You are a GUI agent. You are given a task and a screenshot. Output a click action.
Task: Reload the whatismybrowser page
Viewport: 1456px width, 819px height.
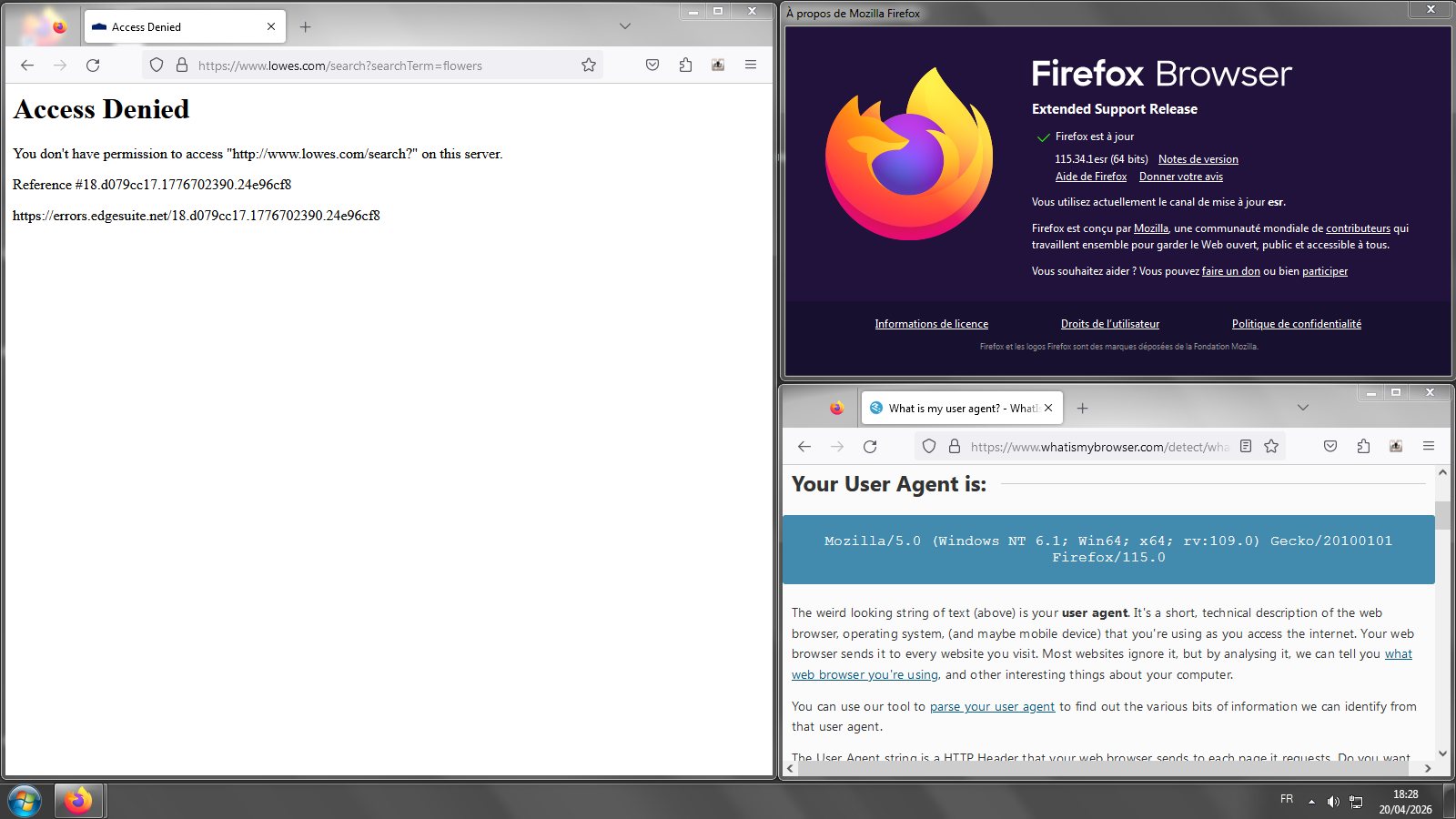870,447
